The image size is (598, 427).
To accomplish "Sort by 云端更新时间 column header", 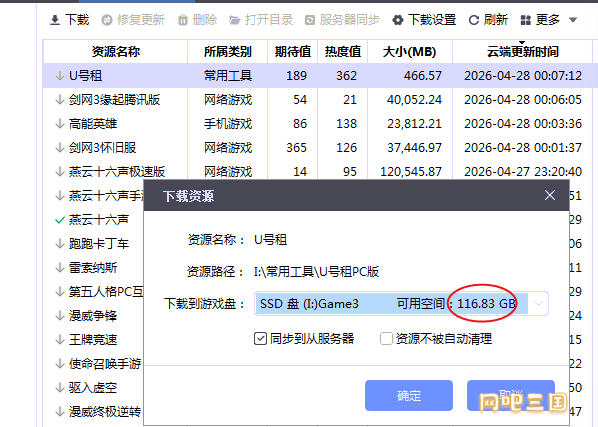I will (x=522, y=51).
